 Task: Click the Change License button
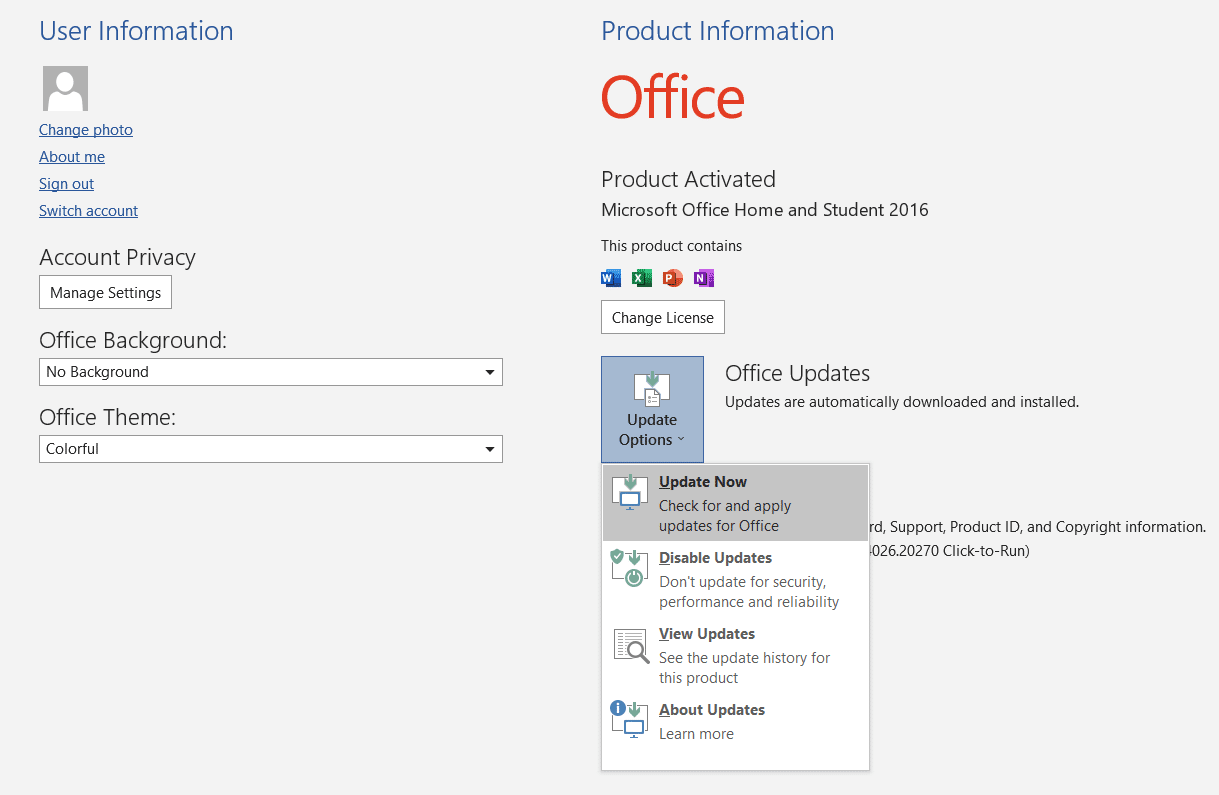click(x=662, y=317)
